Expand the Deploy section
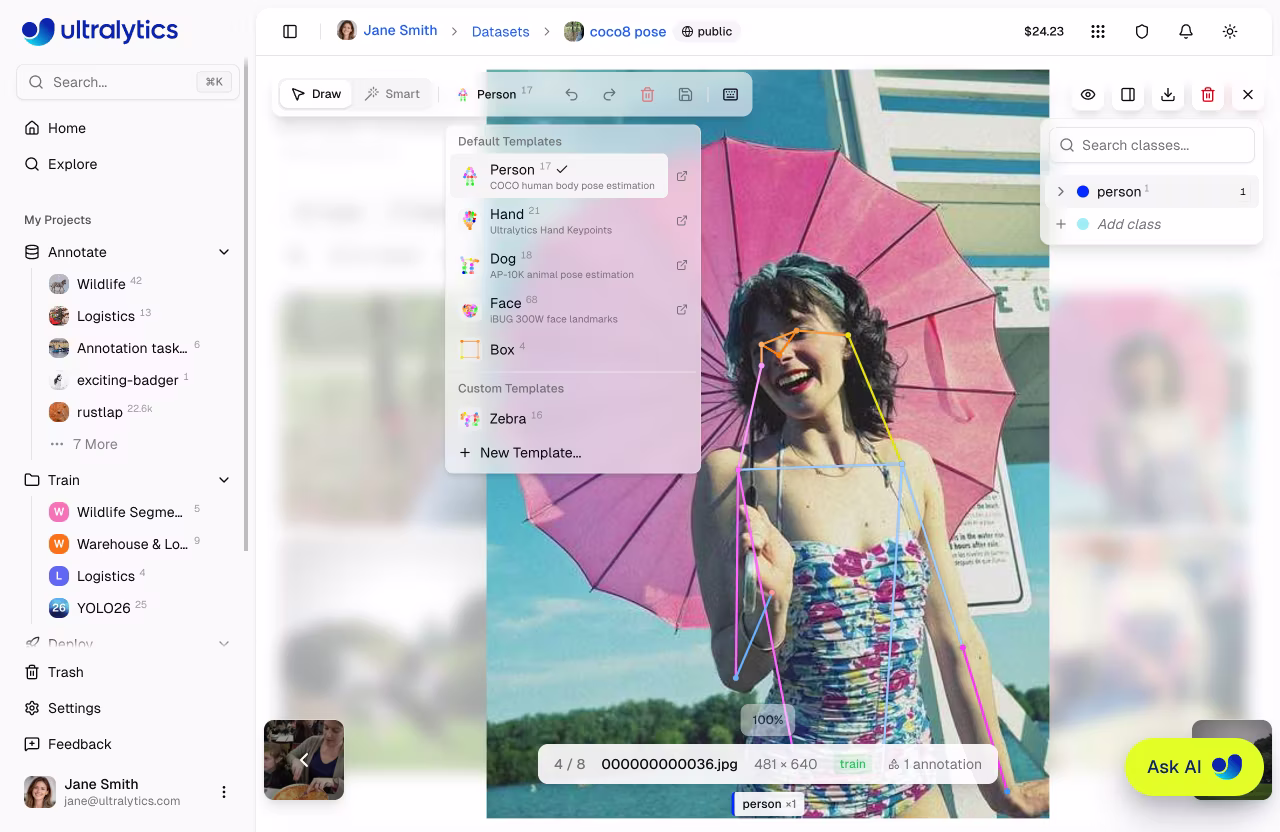Screen dimensions: 1280x832 coord(224,643)
